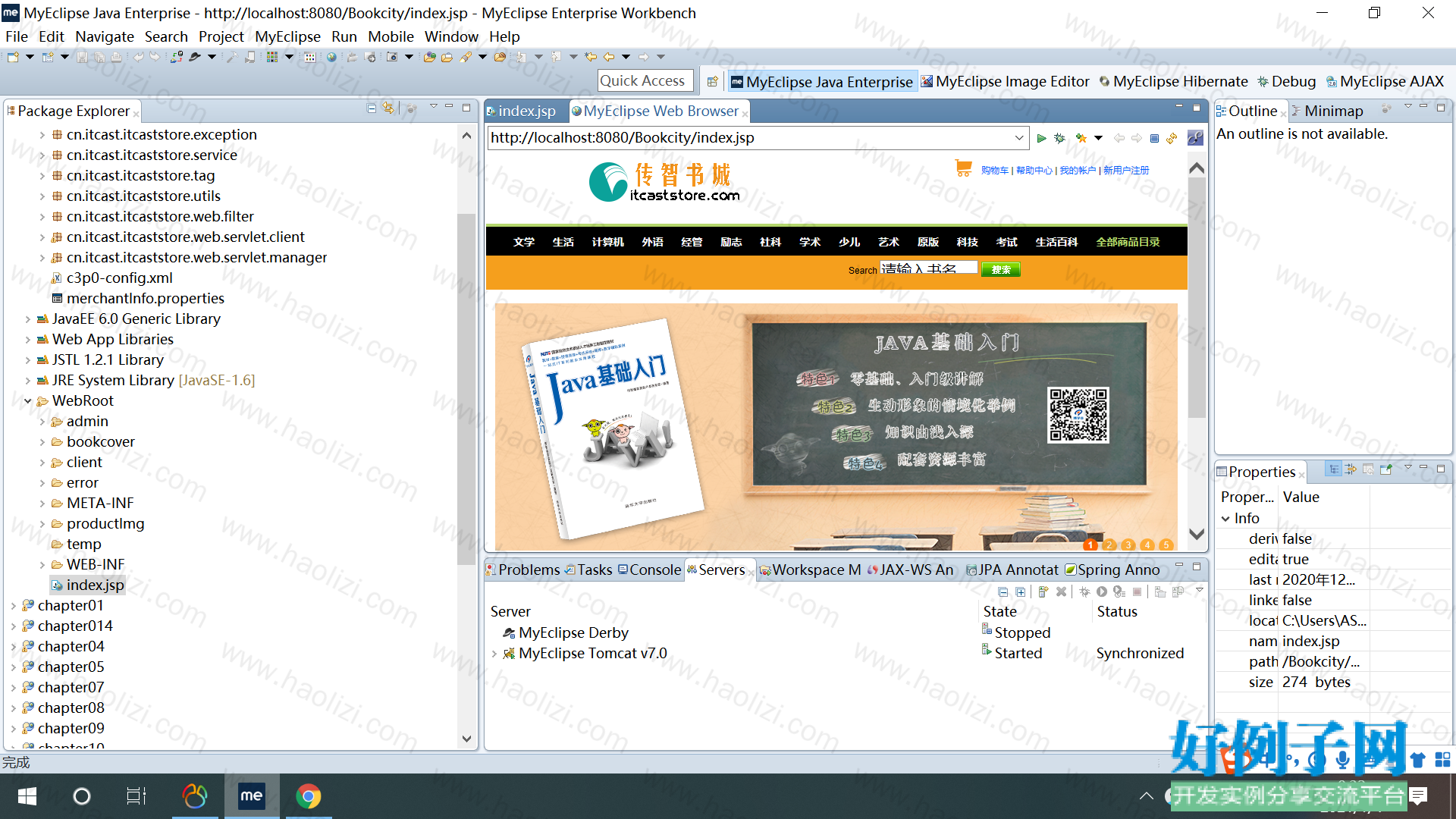Viewport: 1456px width, 819px height.
Task: Click the Open Perspective icon
Action: coord(712,82)
